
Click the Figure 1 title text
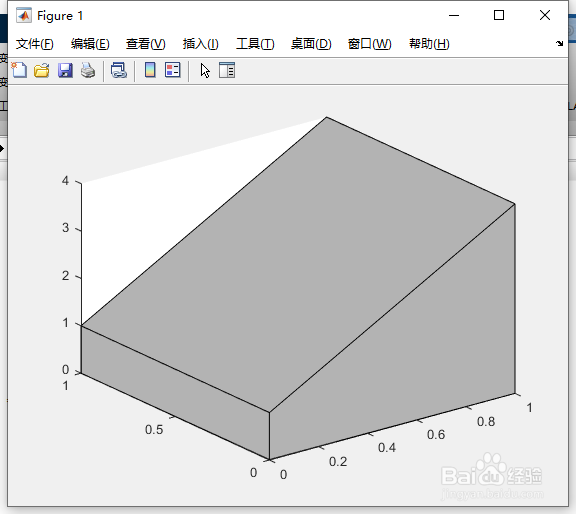60,16
